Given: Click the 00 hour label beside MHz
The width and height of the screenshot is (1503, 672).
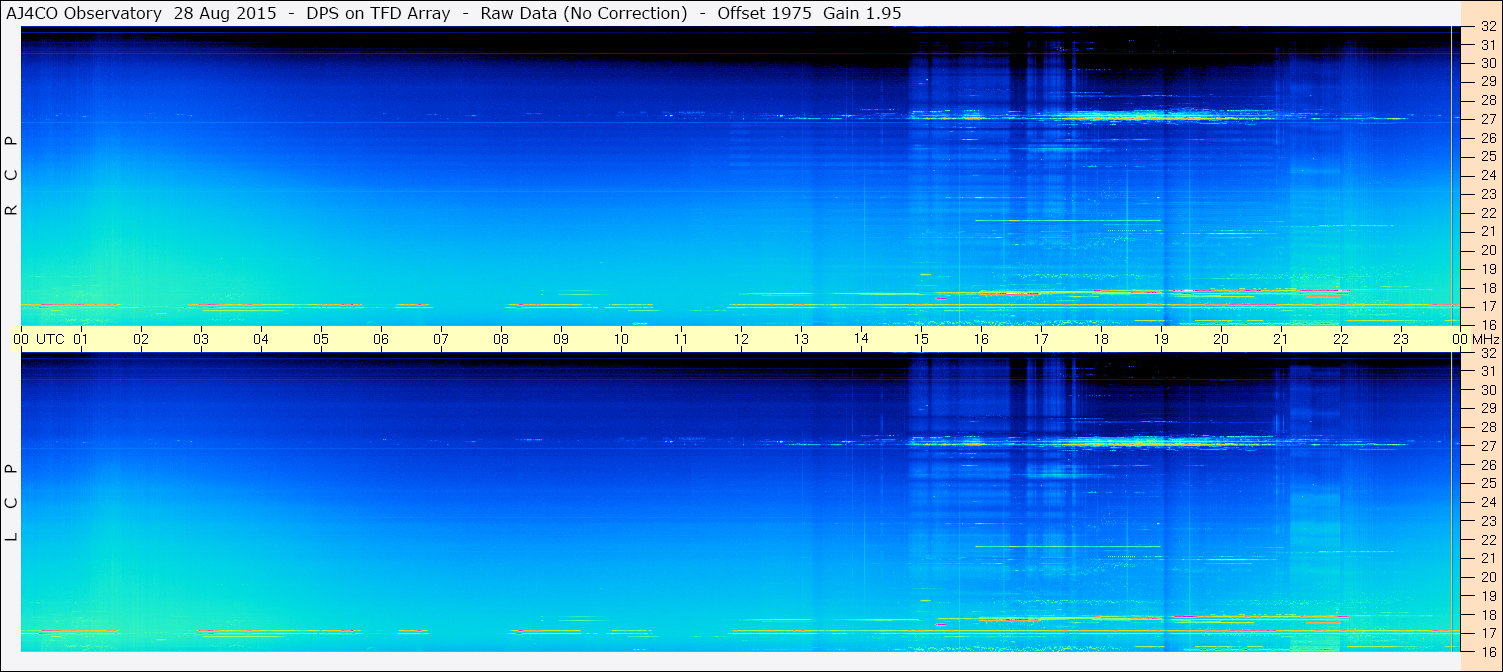Looking at the screenshot, I should click(x=1460, y=339).
